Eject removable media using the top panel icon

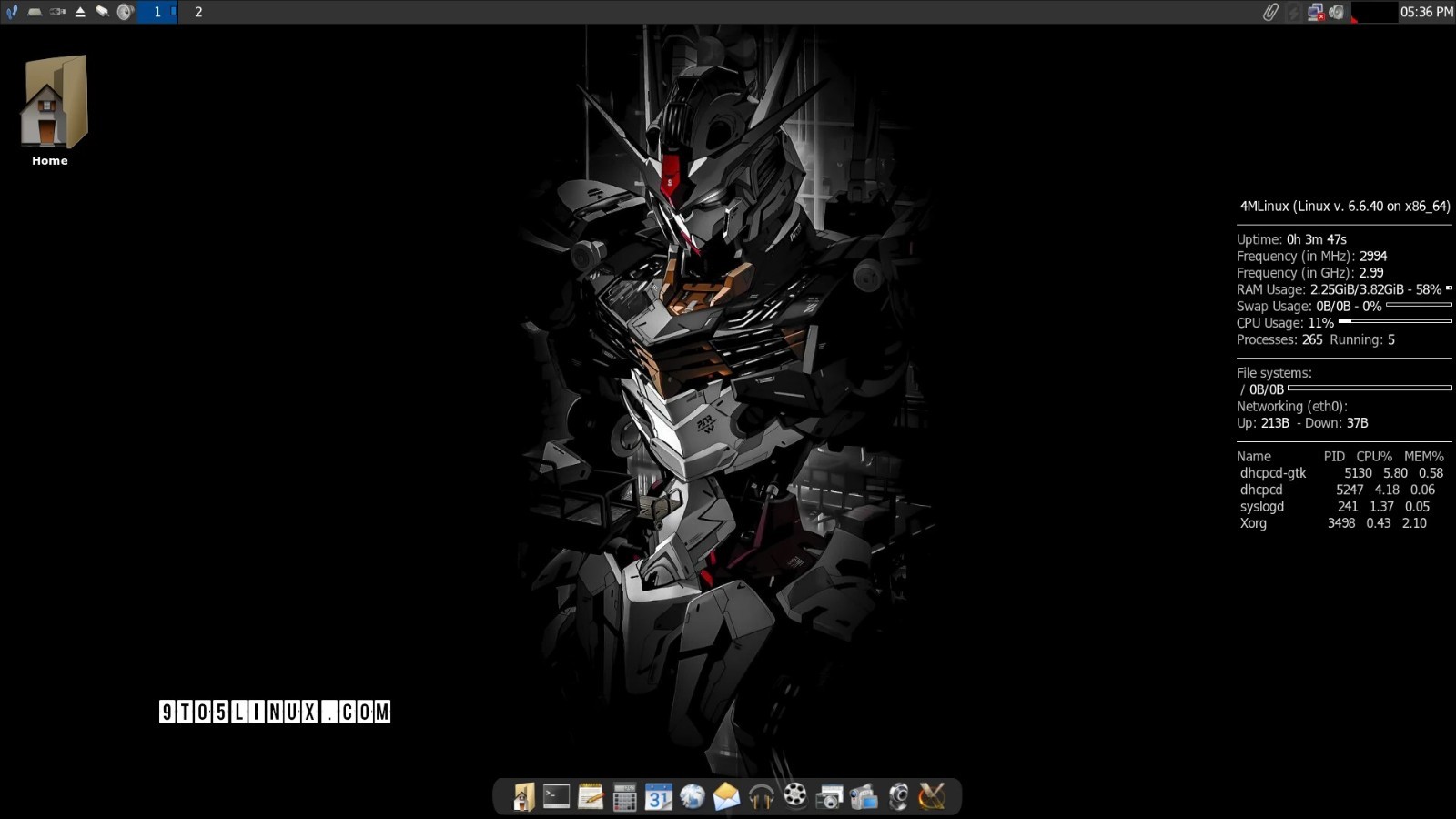80,13
